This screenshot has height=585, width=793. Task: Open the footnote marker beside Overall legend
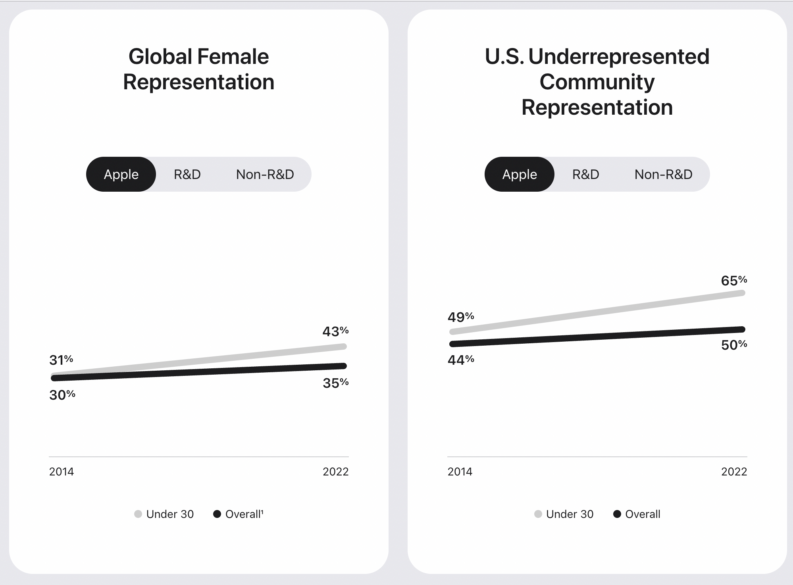click(263, 511)
